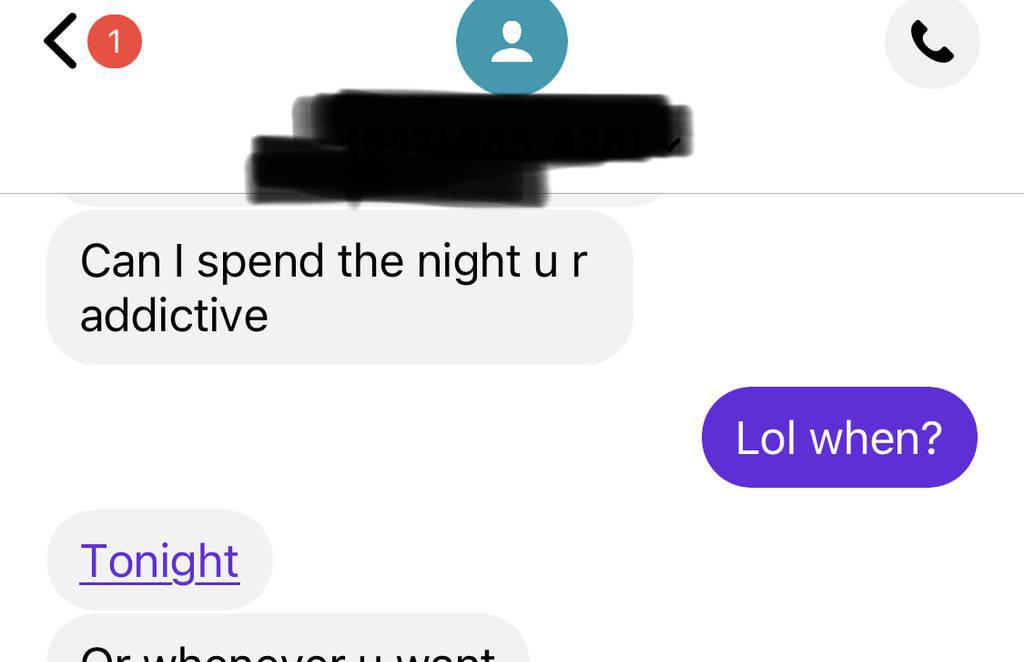This screenshot has width=1024, height=662.
Task: Tap the back arrow to leave conversation
Action: (60, 40)
